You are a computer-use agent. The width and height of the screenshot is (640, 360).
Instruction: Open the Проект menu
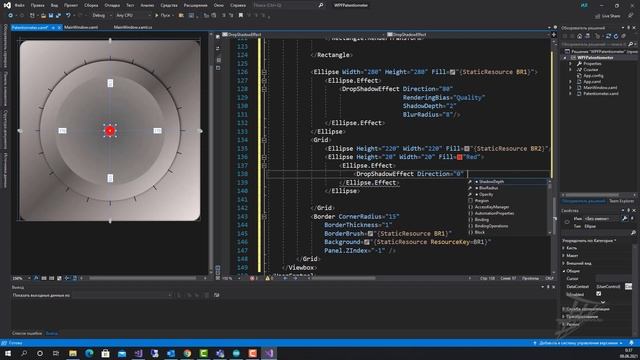click(x=71, y=5)
